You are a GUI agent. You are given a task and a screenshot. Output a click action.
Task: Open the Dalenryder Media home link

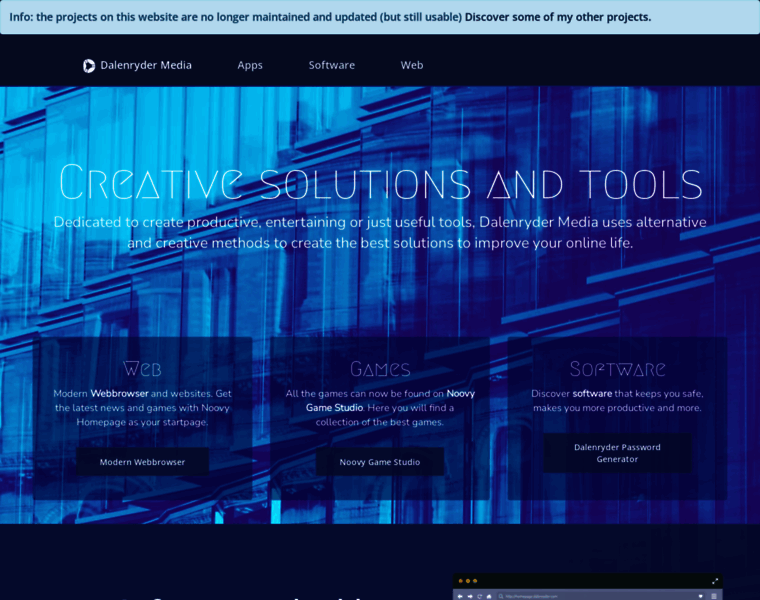tap(137, 65)
